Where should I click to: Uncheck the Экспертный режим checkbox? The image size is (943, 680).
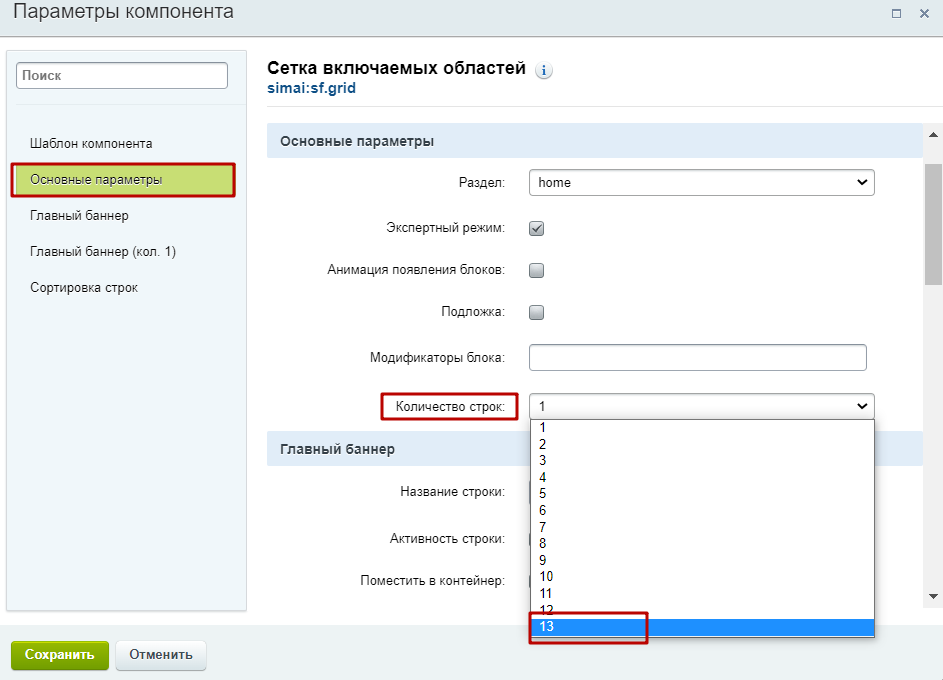pyautogui.click(x=536, y=228)
